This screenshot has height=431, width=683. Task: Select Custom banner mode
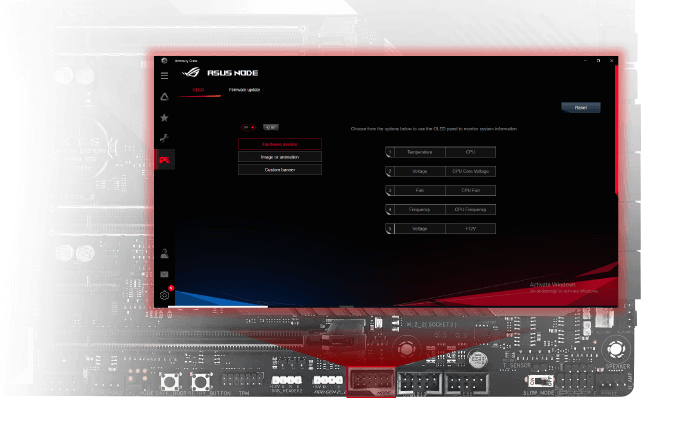point(280,170)
